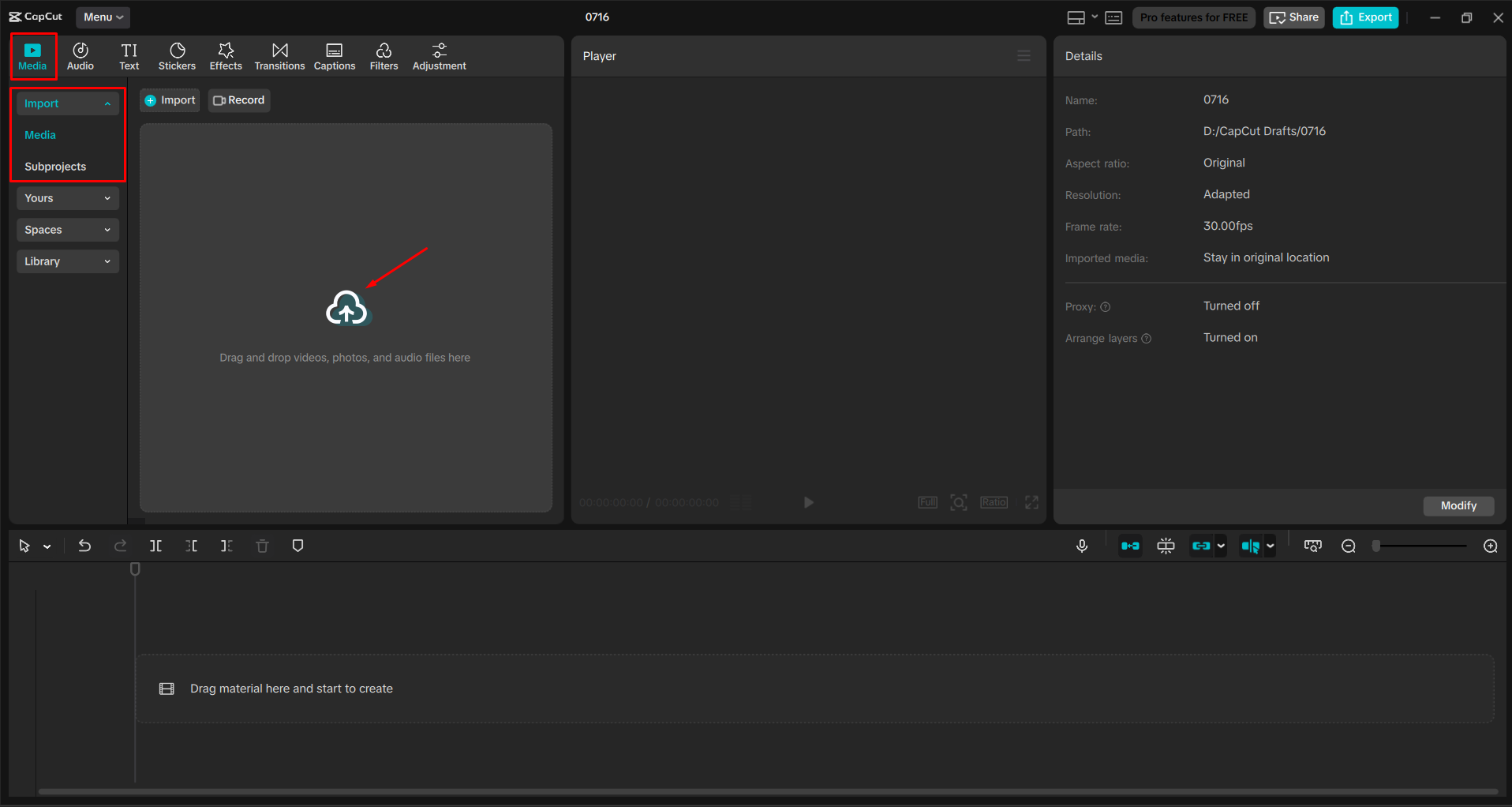This screenshot has width=1512, height=807.
Task: Open the Stickers panel
Action: point(177,55)
